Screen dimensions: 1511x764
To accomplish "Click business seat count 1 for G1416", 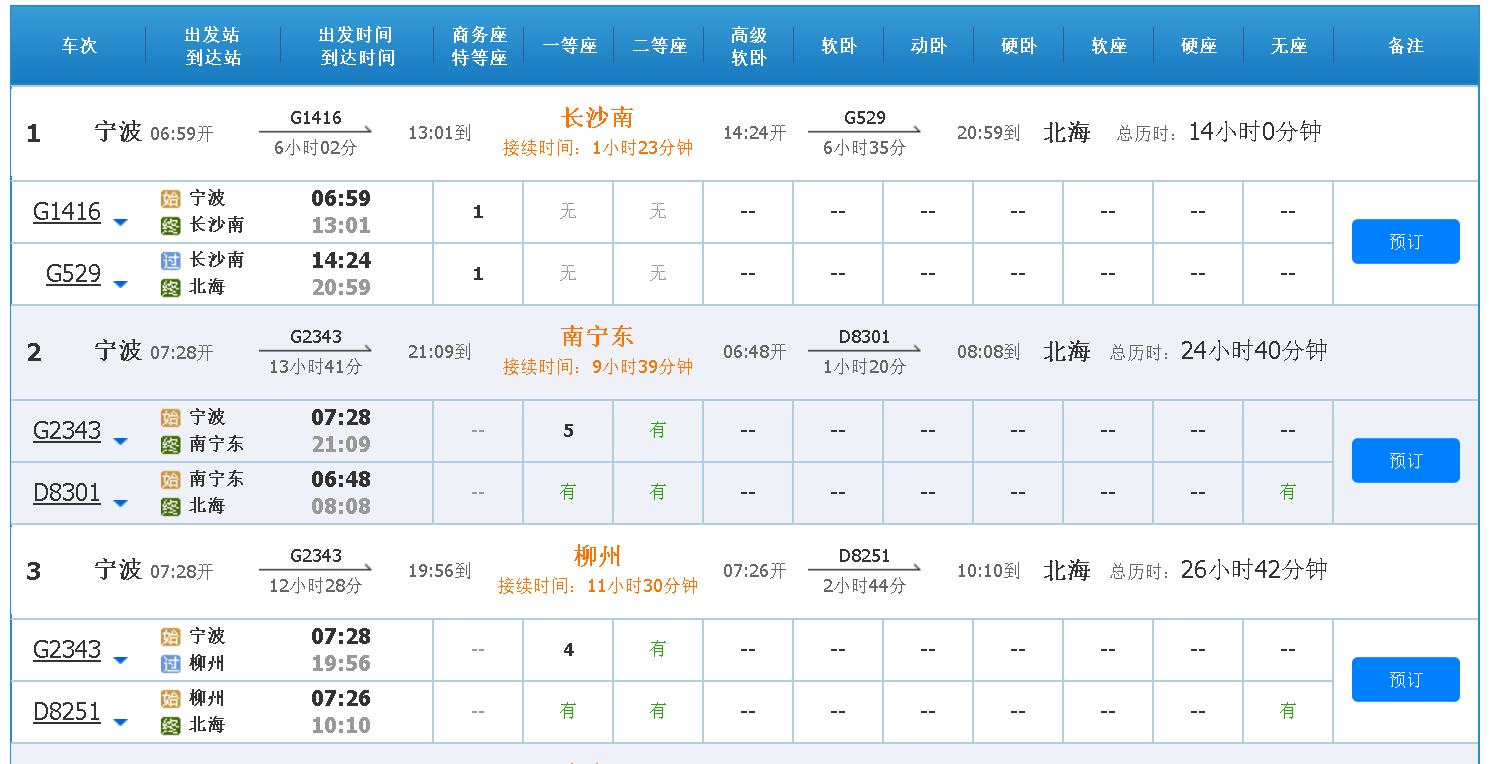I will (x=478, y=212).
